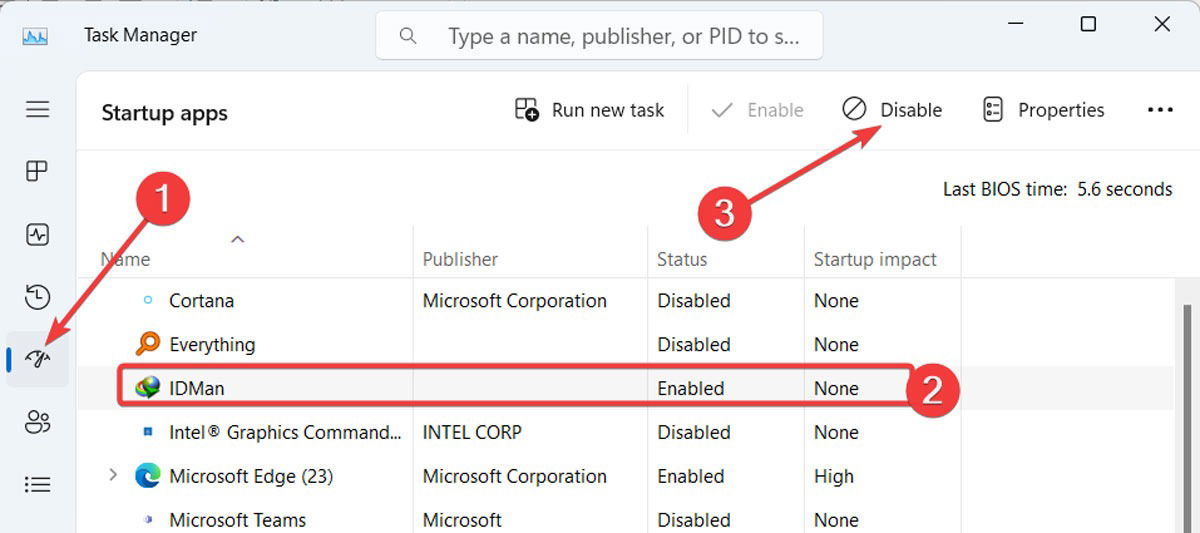Viewport: 1200px width, 533px height.
Task: Click the search box field
Action: pos(610,37)
